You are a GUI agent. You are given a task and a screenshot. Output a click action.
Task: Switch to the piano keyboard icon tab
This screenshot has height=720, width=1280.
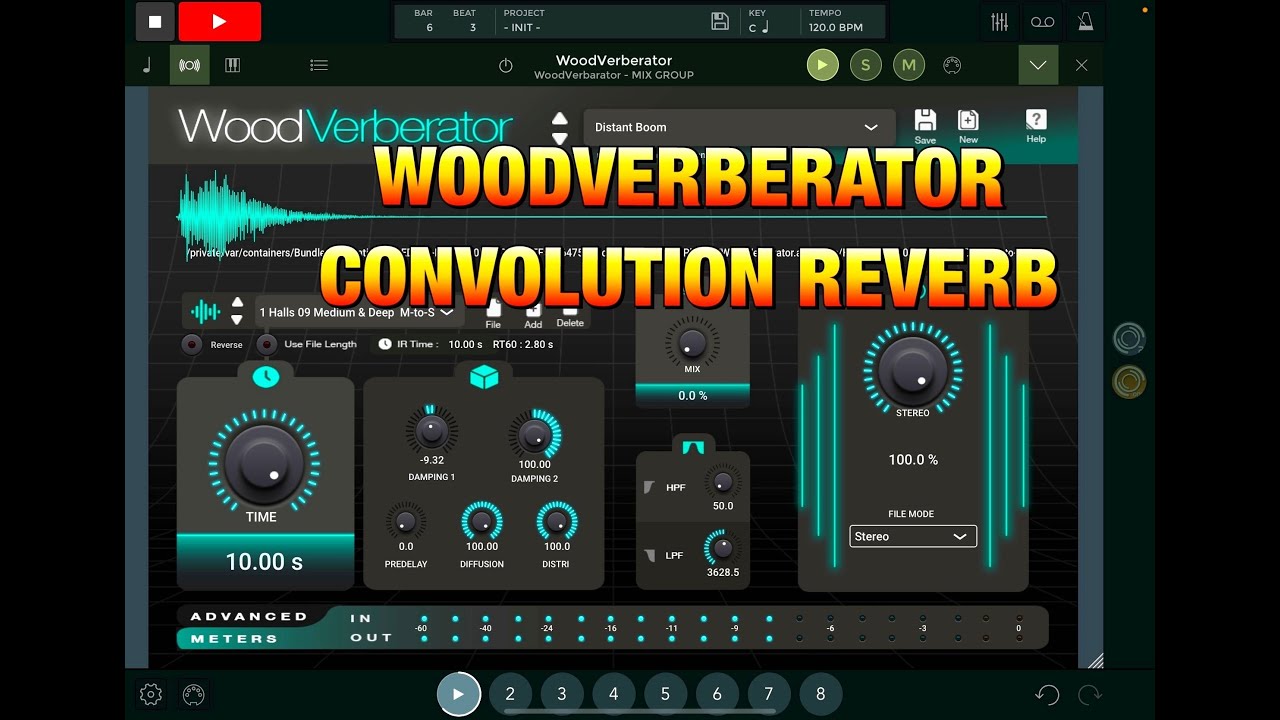tap(232, 65)
